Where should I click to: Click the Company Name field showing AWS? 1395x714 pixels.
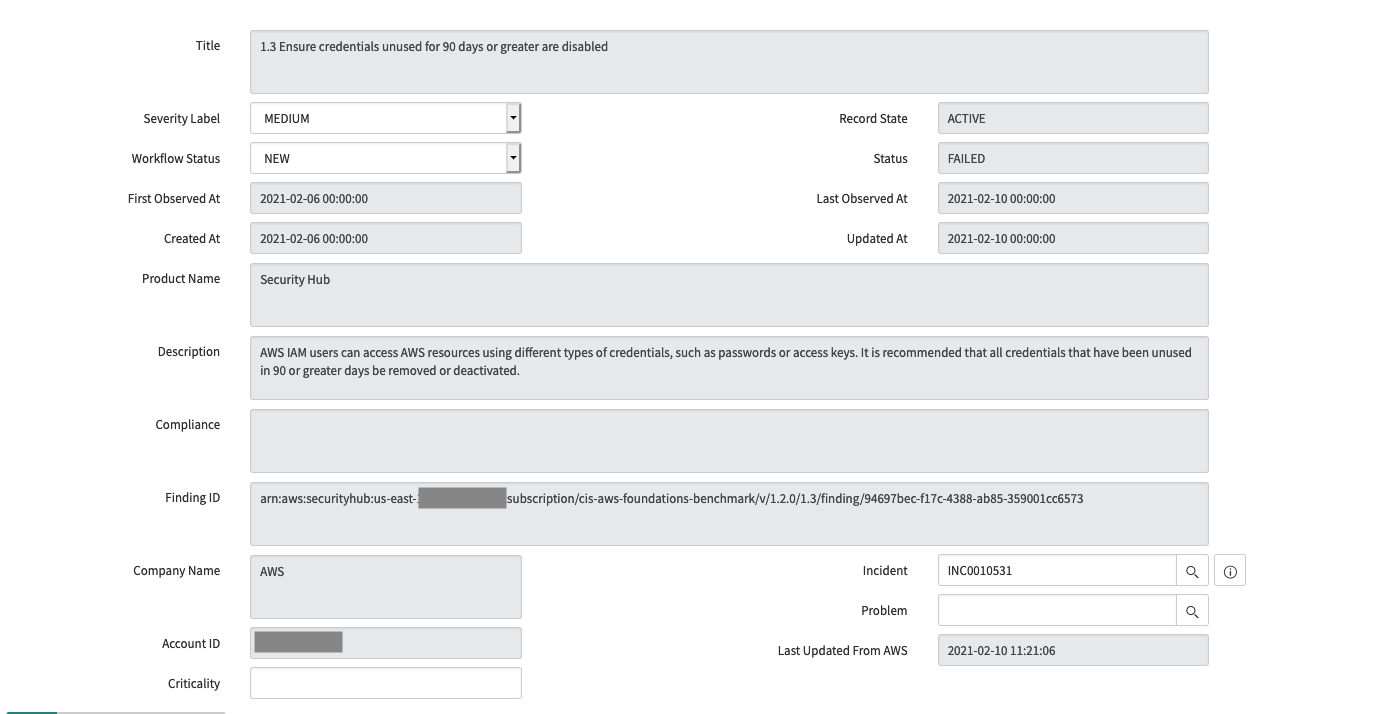(x=385, y=585)
